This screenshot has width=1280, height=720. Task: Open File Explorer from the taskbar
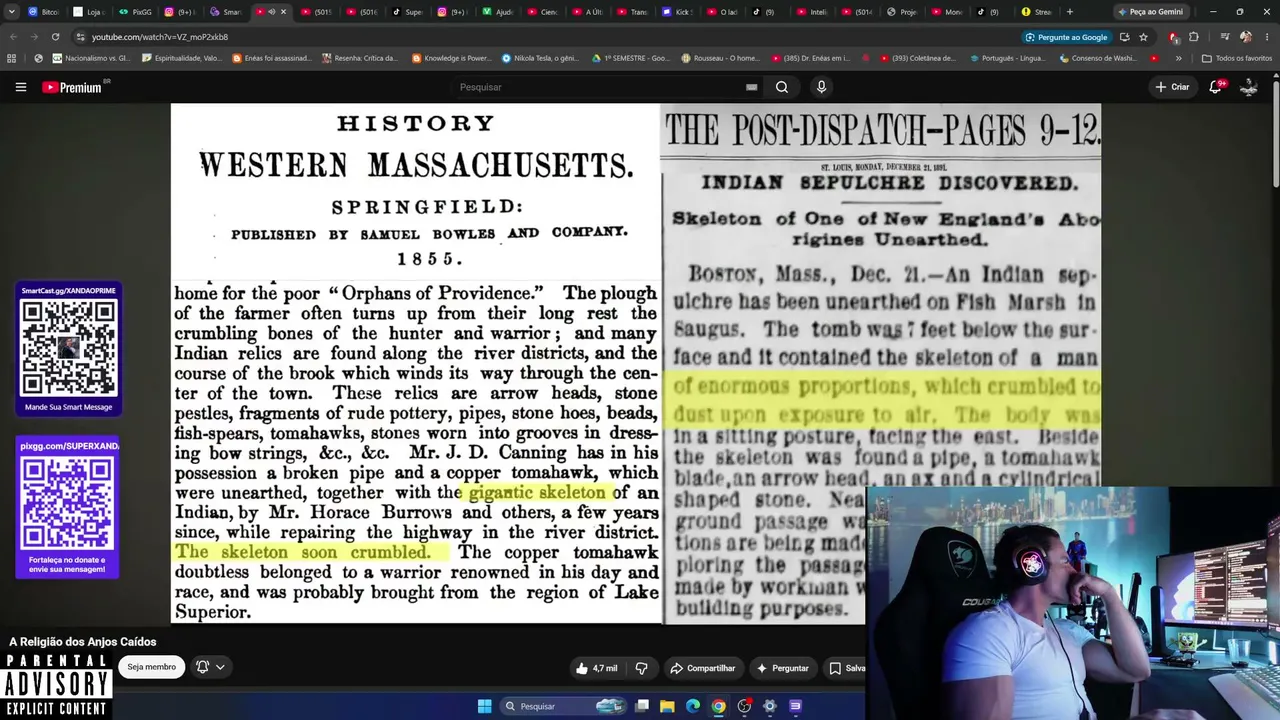pyautogui.click(x=667, y=706)
